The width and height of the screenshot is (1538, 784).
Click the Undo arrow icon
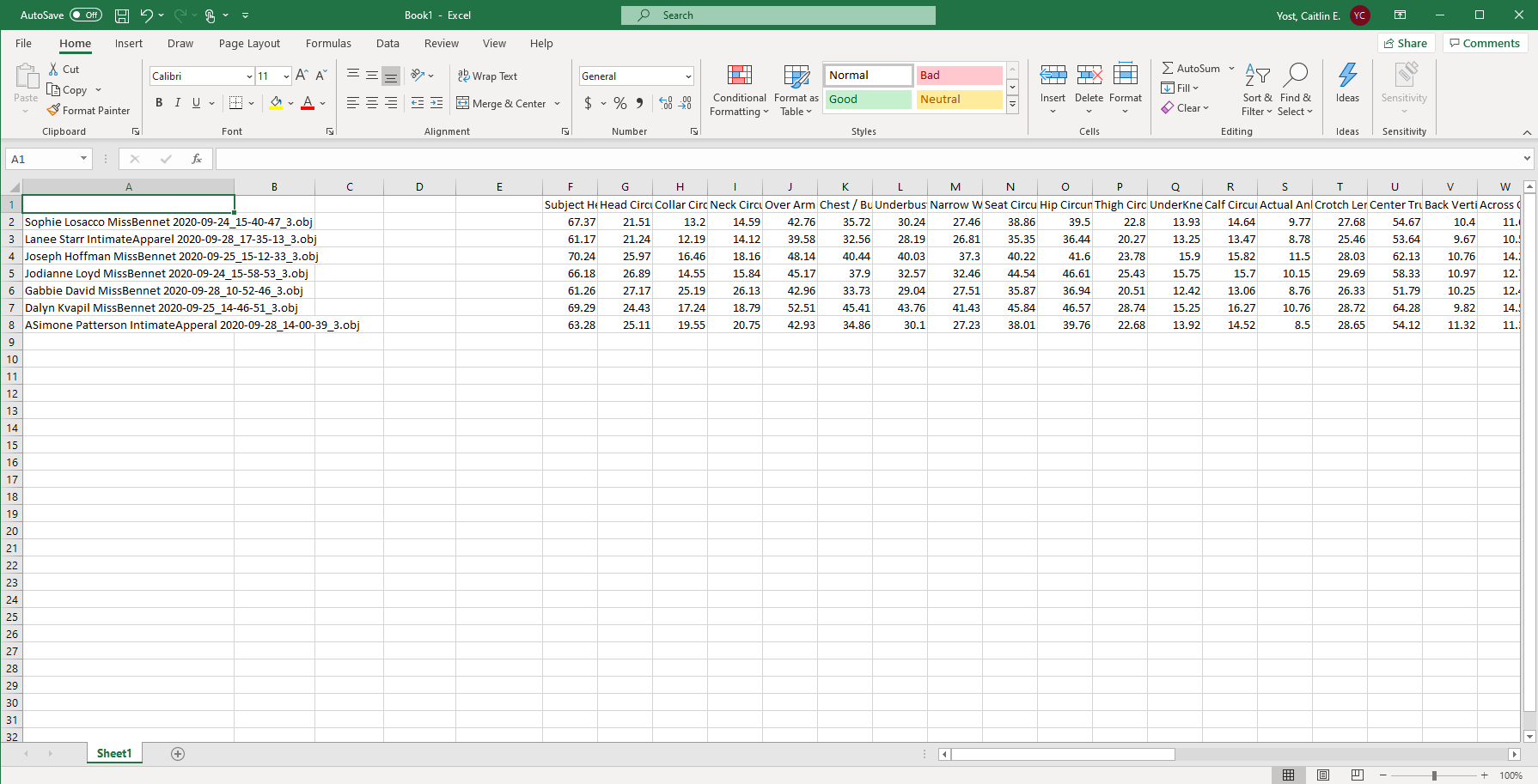click(x=146, y=15)
